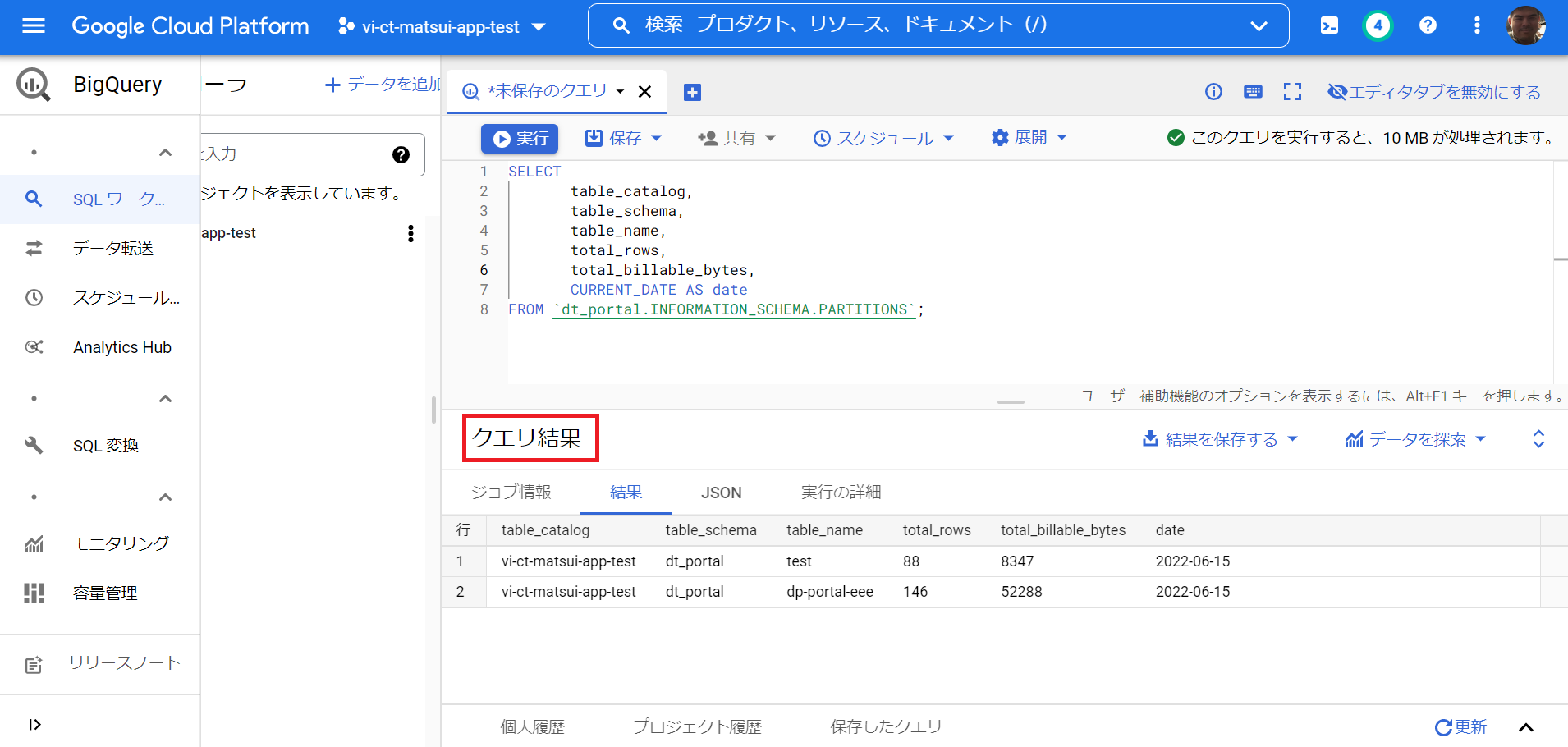This screenshot has width=1568, height=747.
Task: Toggle results panel expand/collapse arrows
Action: (1538, 439)
